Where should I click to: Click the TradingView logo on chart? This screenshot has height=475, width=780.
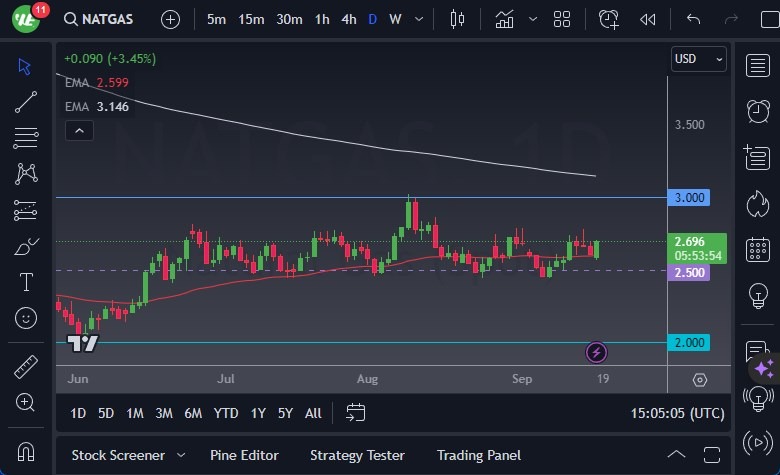pyautogui.click(x=83, y=343)
